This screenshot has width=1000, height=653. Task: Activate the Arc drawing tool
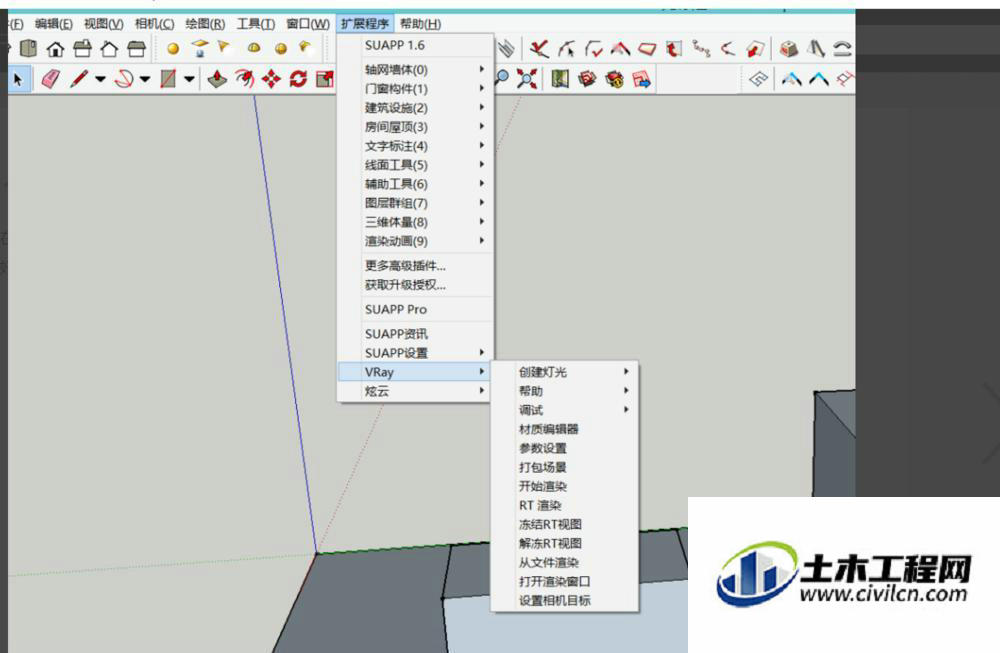coord(124,79)
